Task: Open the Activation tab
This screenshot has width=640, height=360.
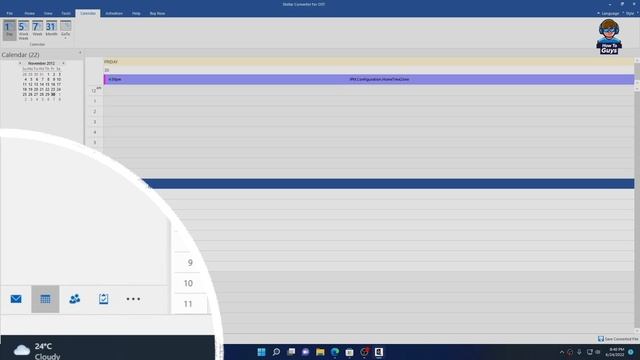Action: click(x=114, y=13)
